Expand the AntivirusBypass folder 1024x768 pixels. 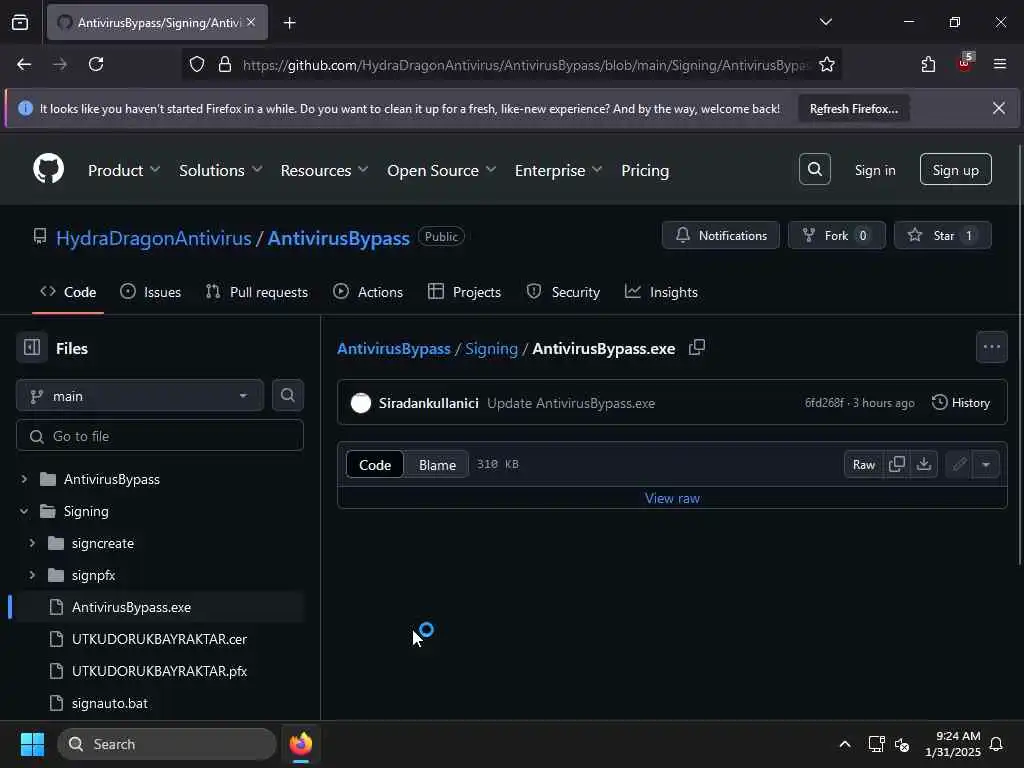[x=24, y=479]
